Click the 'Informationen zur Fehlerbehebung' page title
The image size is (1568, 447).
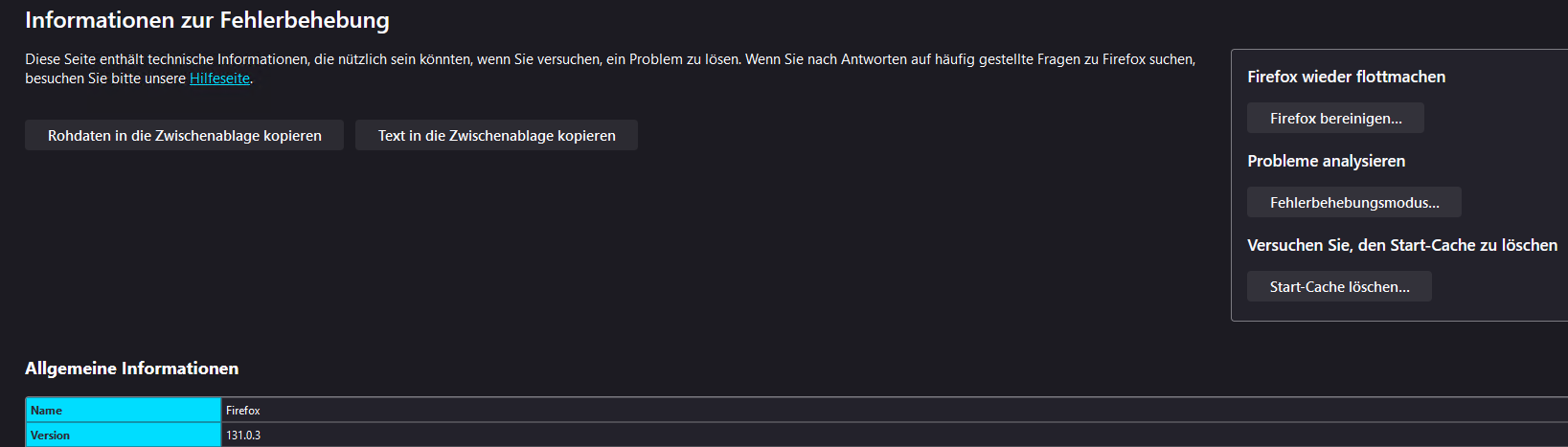pos(207,20)
